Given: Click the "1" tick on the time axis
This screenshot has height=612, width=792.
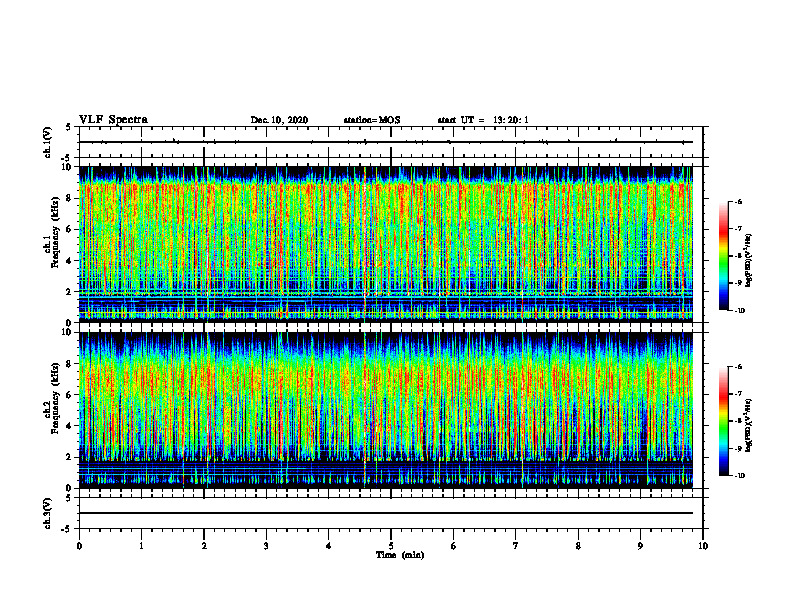Looking at the screenshot, I should click(x=141, y=546).
